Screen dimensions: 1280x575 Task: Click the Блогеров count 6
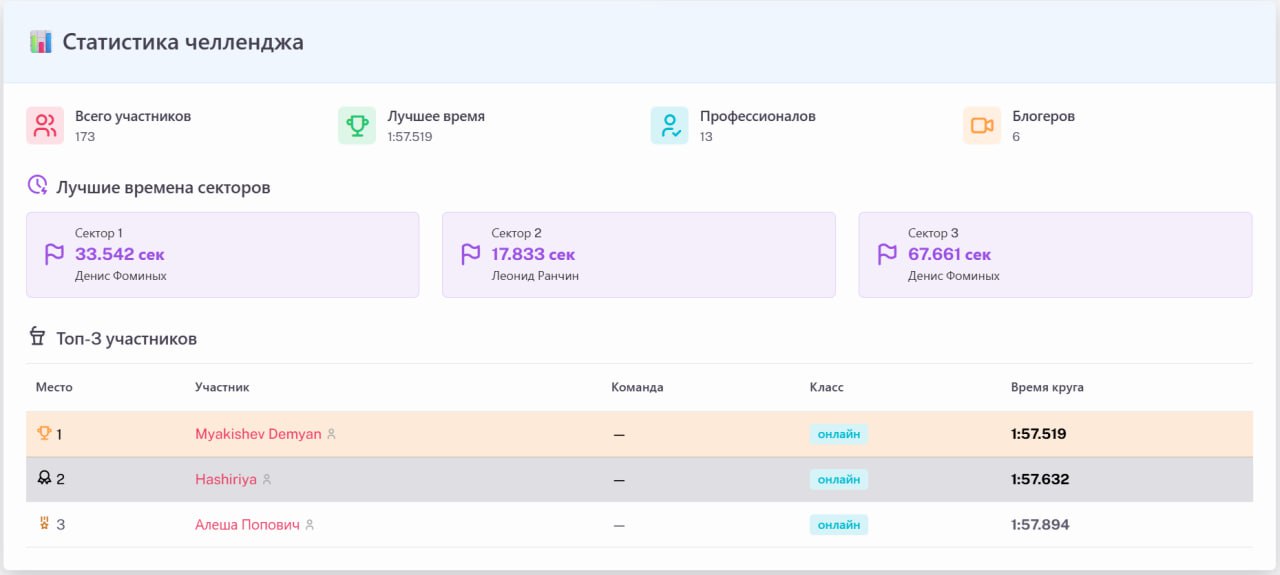[x=1016, y=137]
